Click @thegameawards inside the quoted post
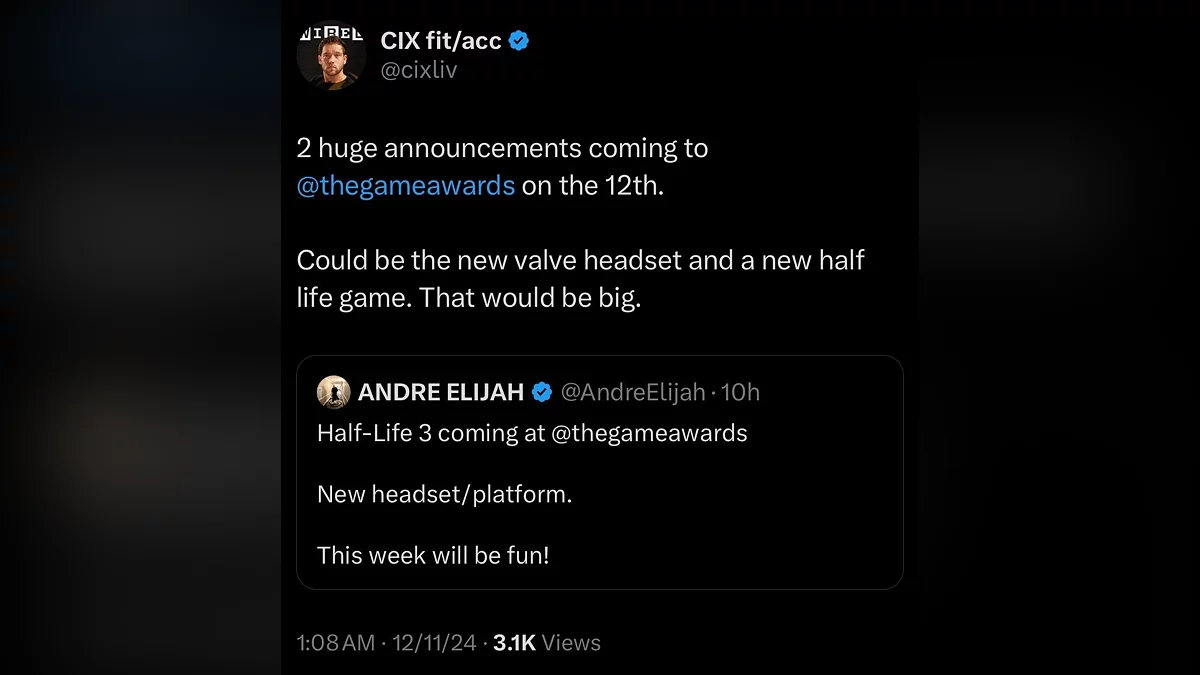1200x675 pixels. (x=649, y=433)
